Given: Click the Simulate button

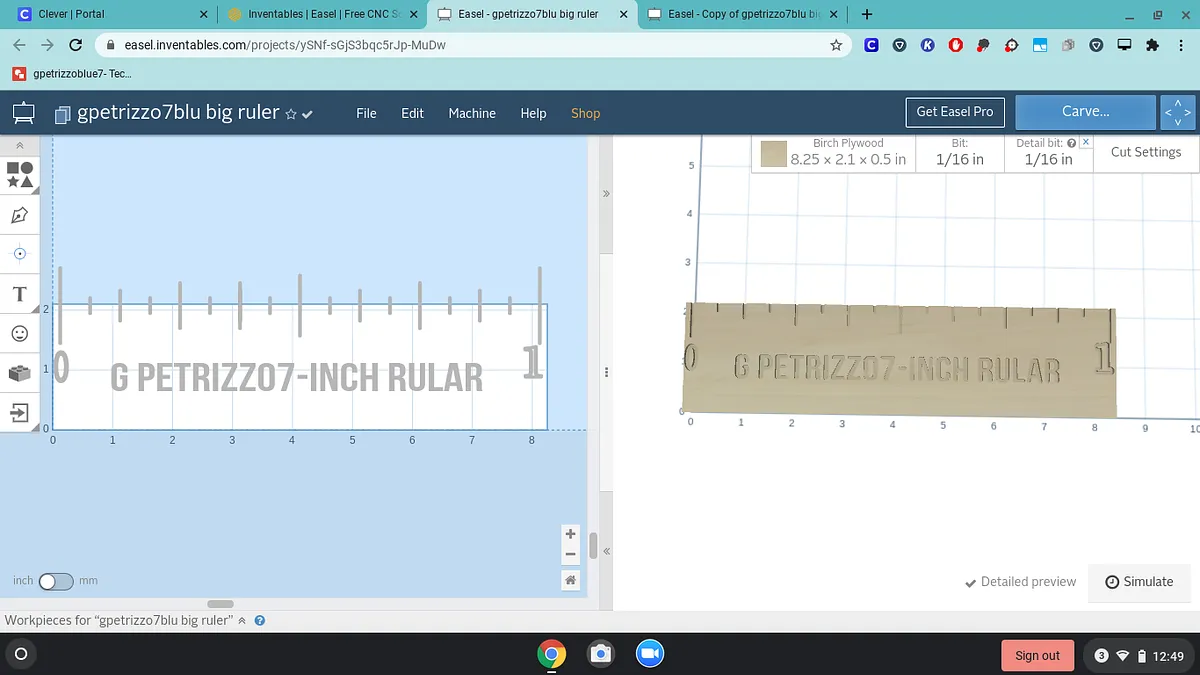Looking at the screenshot, I should coord(1139,582).
